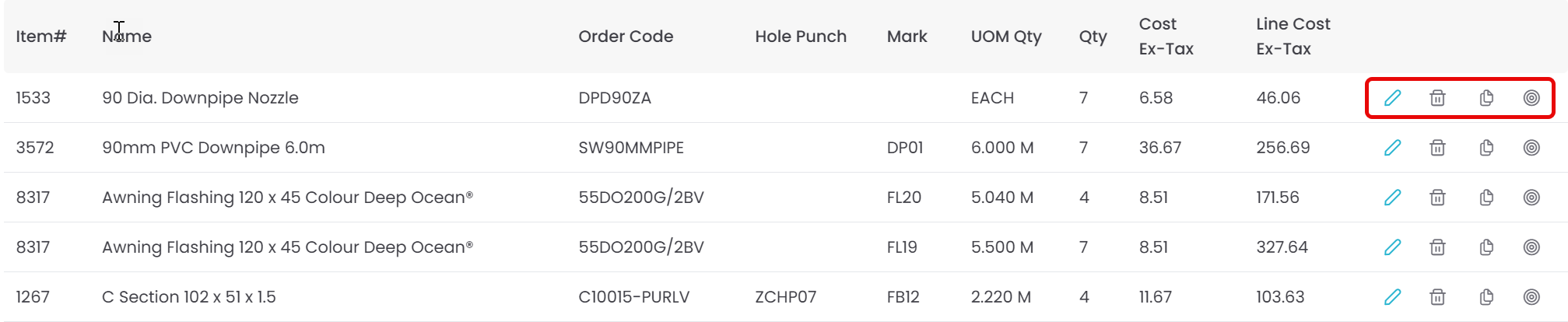Click the Order Code column header

(626, 37)
